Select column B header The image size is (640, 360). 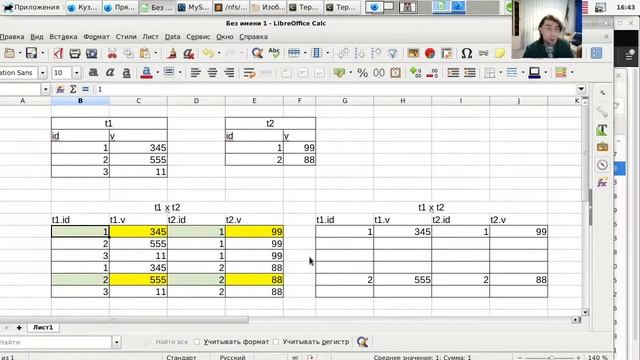(80, 100)
